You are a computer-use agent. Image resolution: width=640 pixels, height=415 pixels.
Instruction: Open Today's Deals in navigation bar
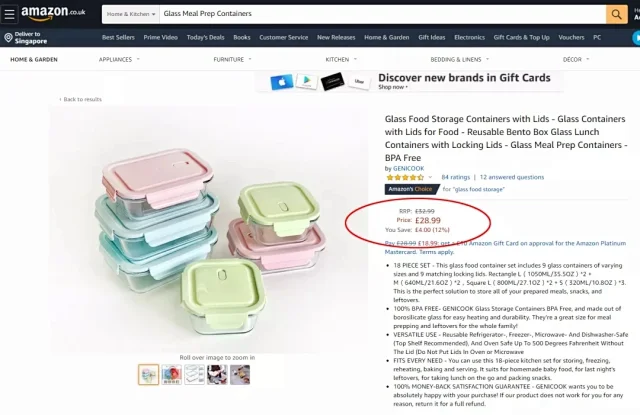205,38
